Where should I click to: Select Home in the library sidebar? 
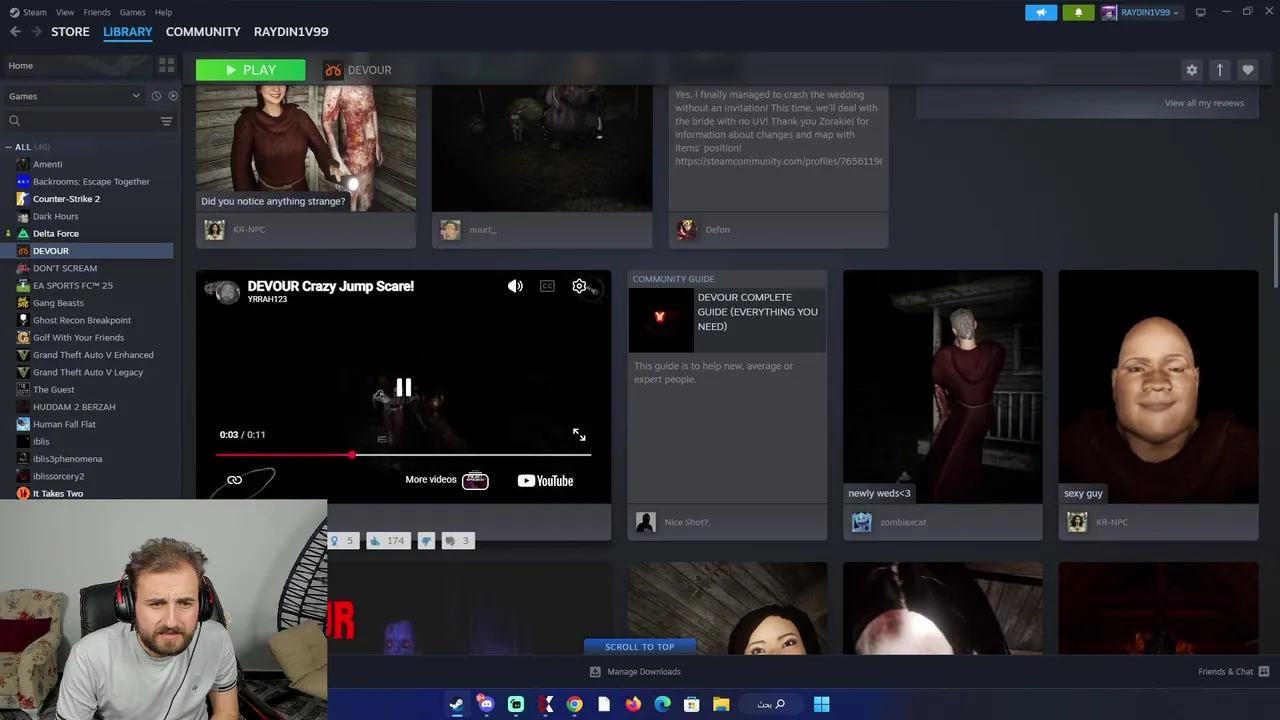(76, 65)
